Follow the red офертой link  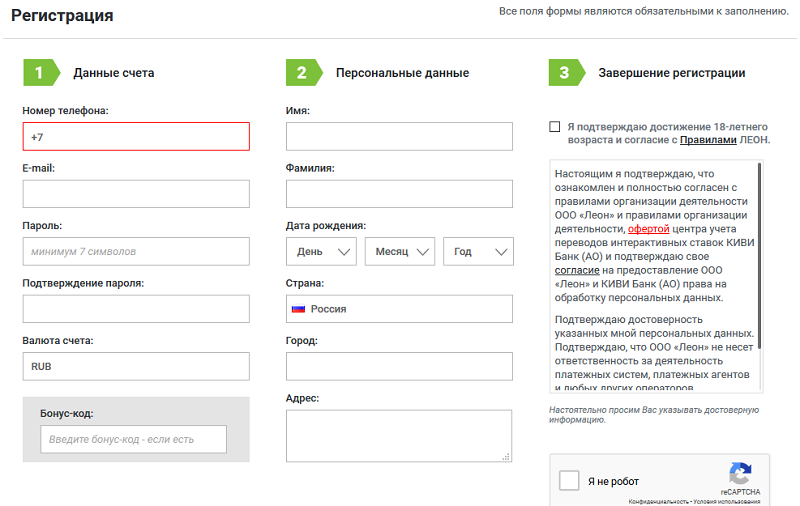(648, 228)
